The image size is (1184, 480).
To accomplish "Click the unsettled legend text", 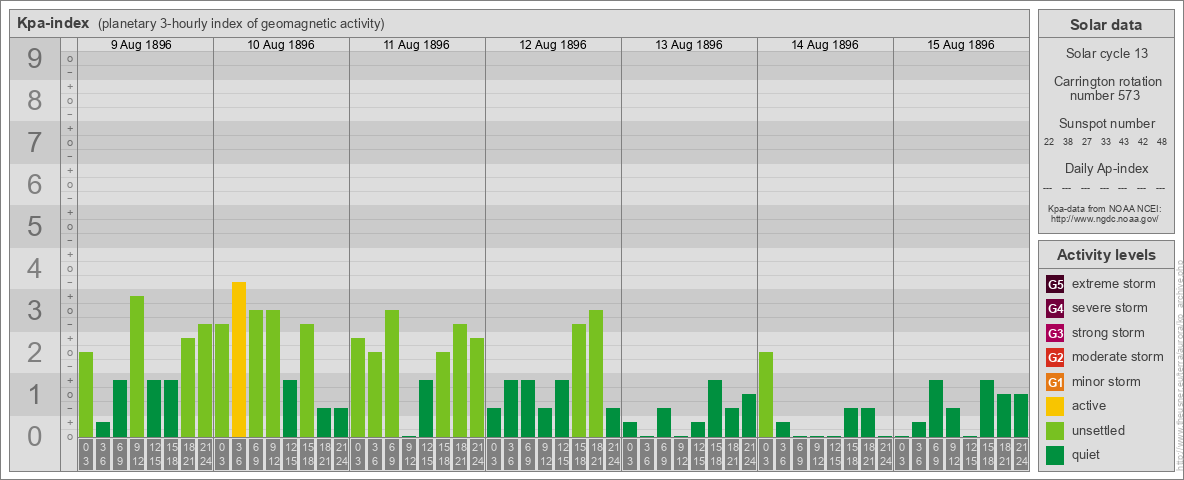I will click(x=1099, y=430).
